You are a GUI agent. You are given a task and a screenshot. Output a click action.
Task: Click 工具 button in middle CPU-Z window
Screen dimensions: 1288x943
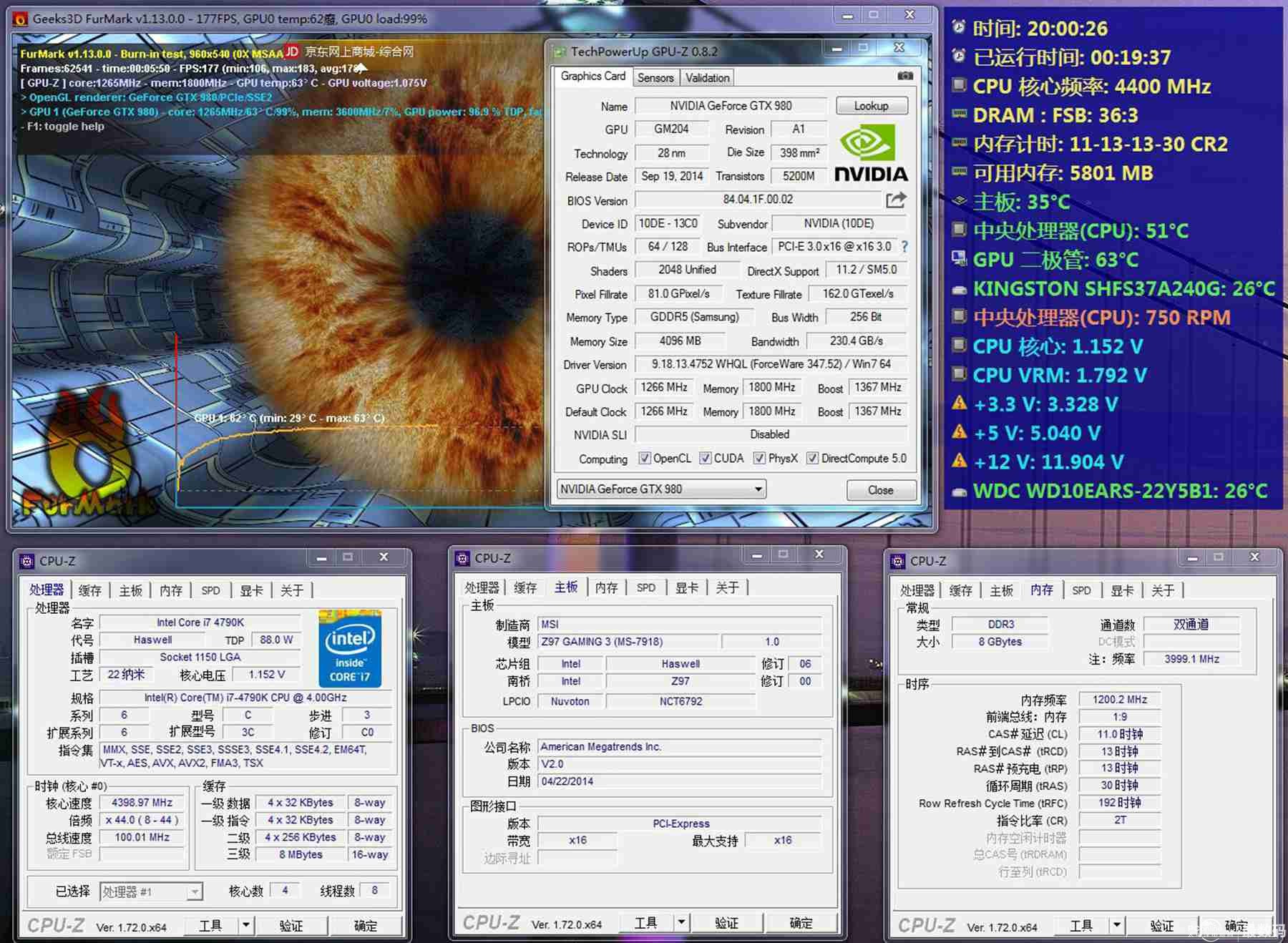click(645, 922)
